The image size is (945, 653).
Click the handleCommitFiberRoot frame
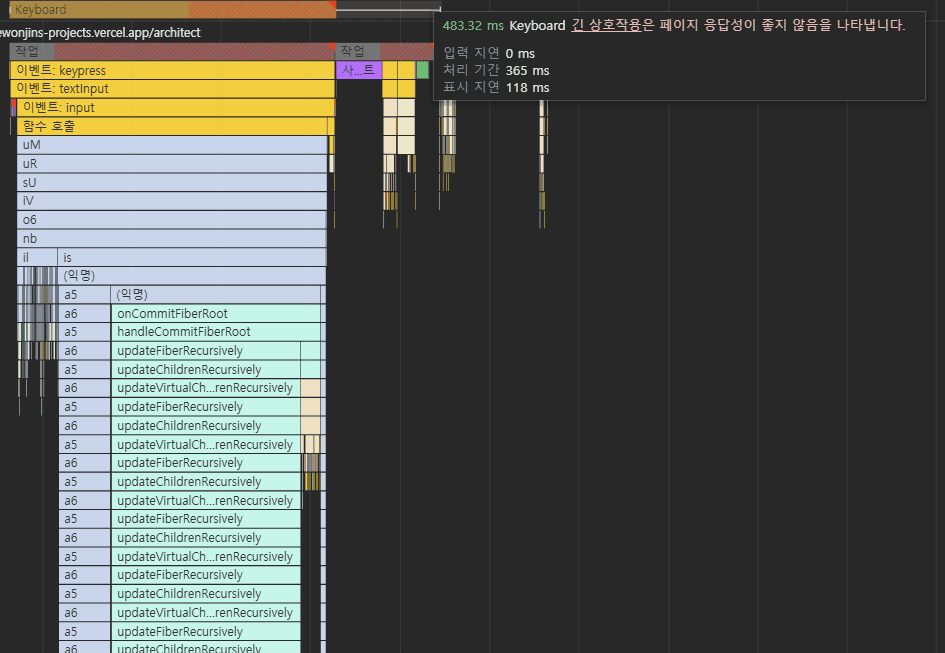coord(215,332)
